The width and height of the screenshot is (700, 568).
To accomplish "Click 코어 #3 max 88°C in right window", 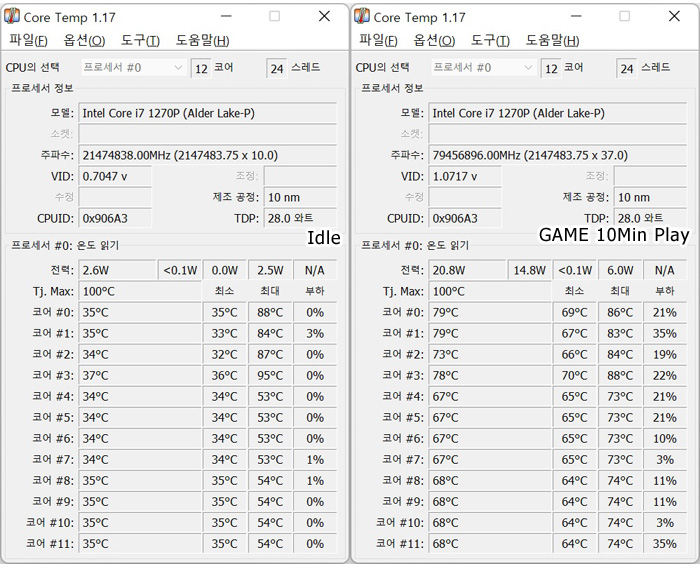I will click(620, 376).
